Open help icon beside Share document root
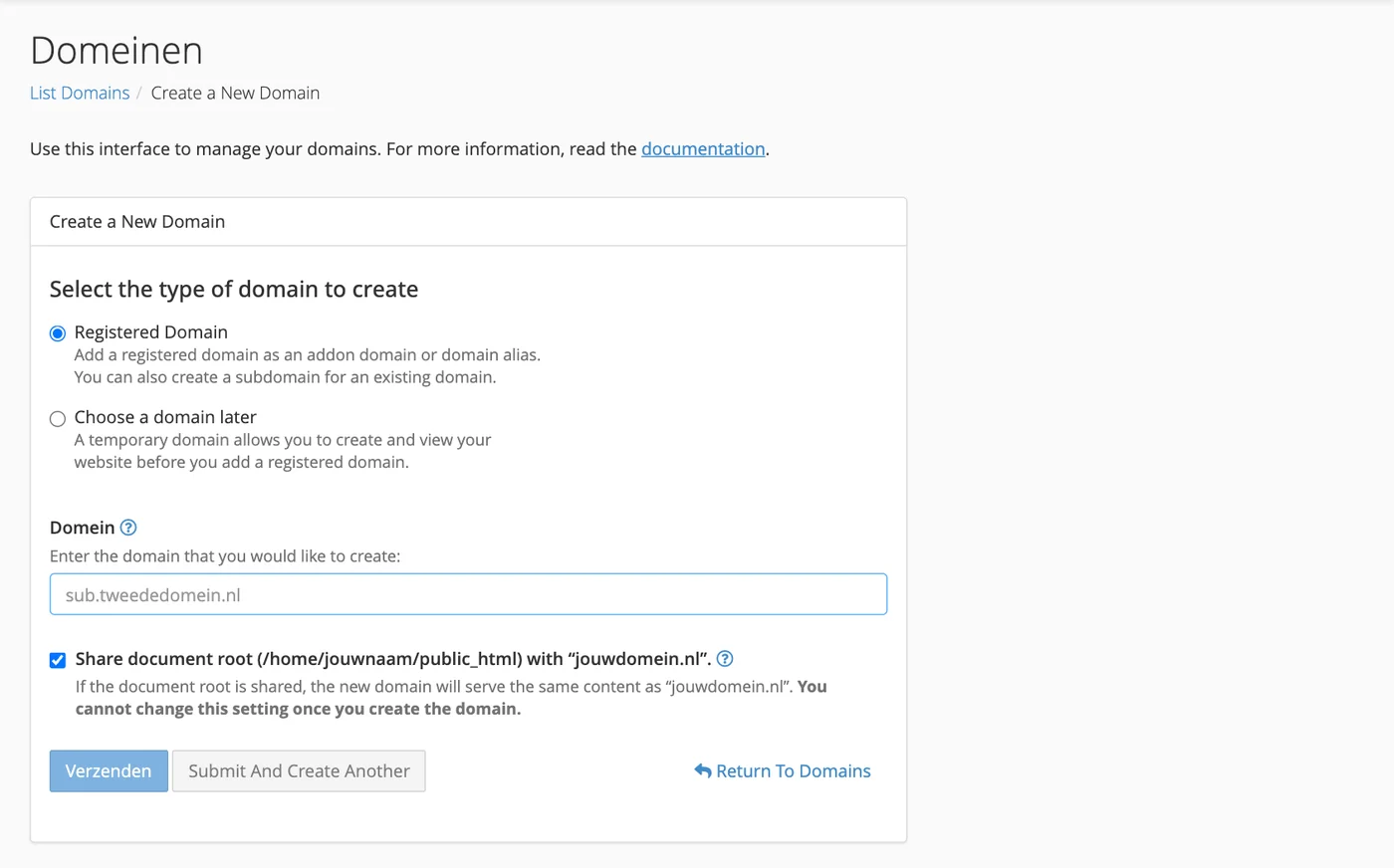 (x=725, y=658)
